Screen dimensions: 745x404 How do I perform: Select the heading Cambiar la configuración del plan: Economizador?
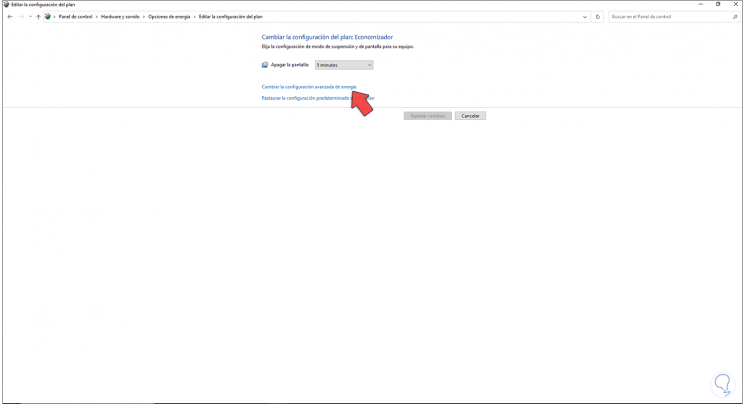click(327, 37)
